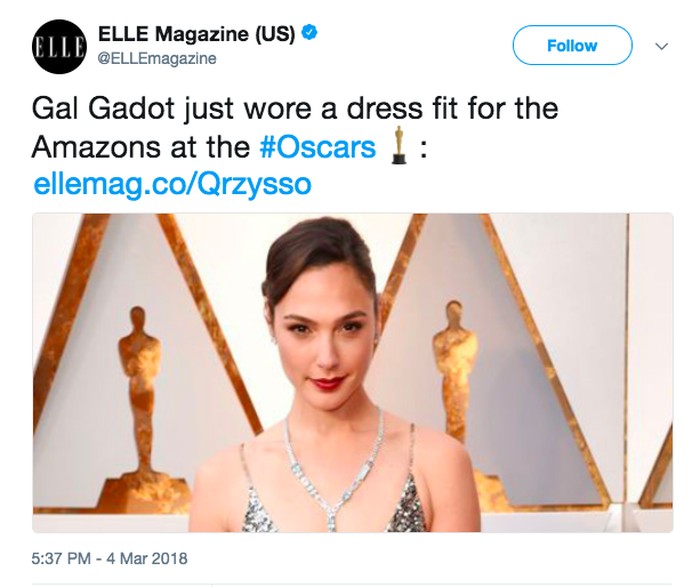Click the 4 Mar 2018 date text
This screenshot has height=587, width=700.
coord(149,558)
